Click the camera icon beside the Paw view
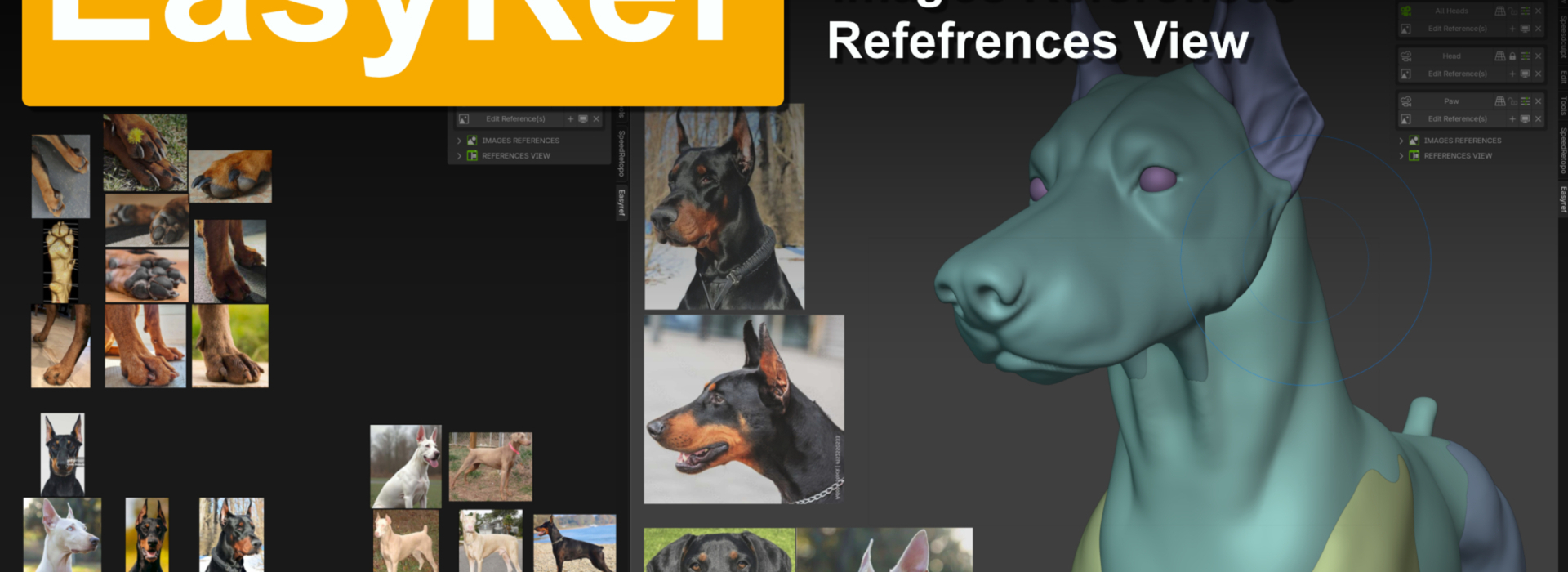The height and width of the screenshot is (572, 1568). tap(1405, 101)
